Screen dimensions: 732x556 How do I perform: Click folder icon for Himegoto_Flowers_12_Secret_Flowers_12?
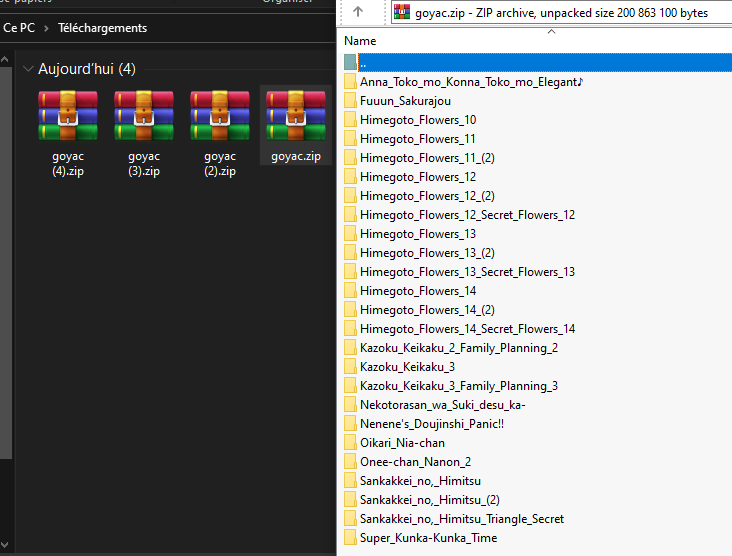pyautogui.click(x=350, y=214)
